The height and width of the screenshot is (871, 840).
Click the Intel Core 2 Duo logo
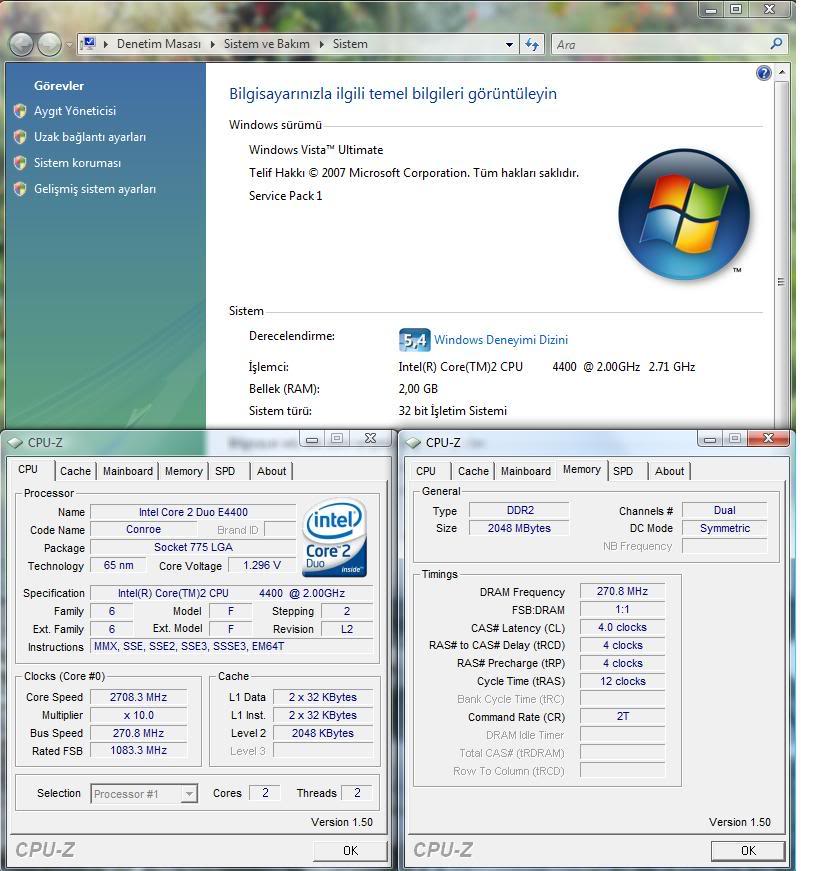(x=334, y=537)
